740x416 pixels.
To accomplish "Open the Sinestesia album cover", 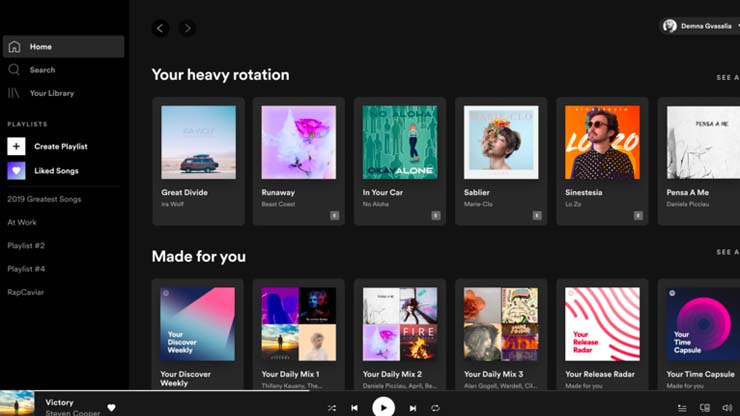I will point(602,142).
